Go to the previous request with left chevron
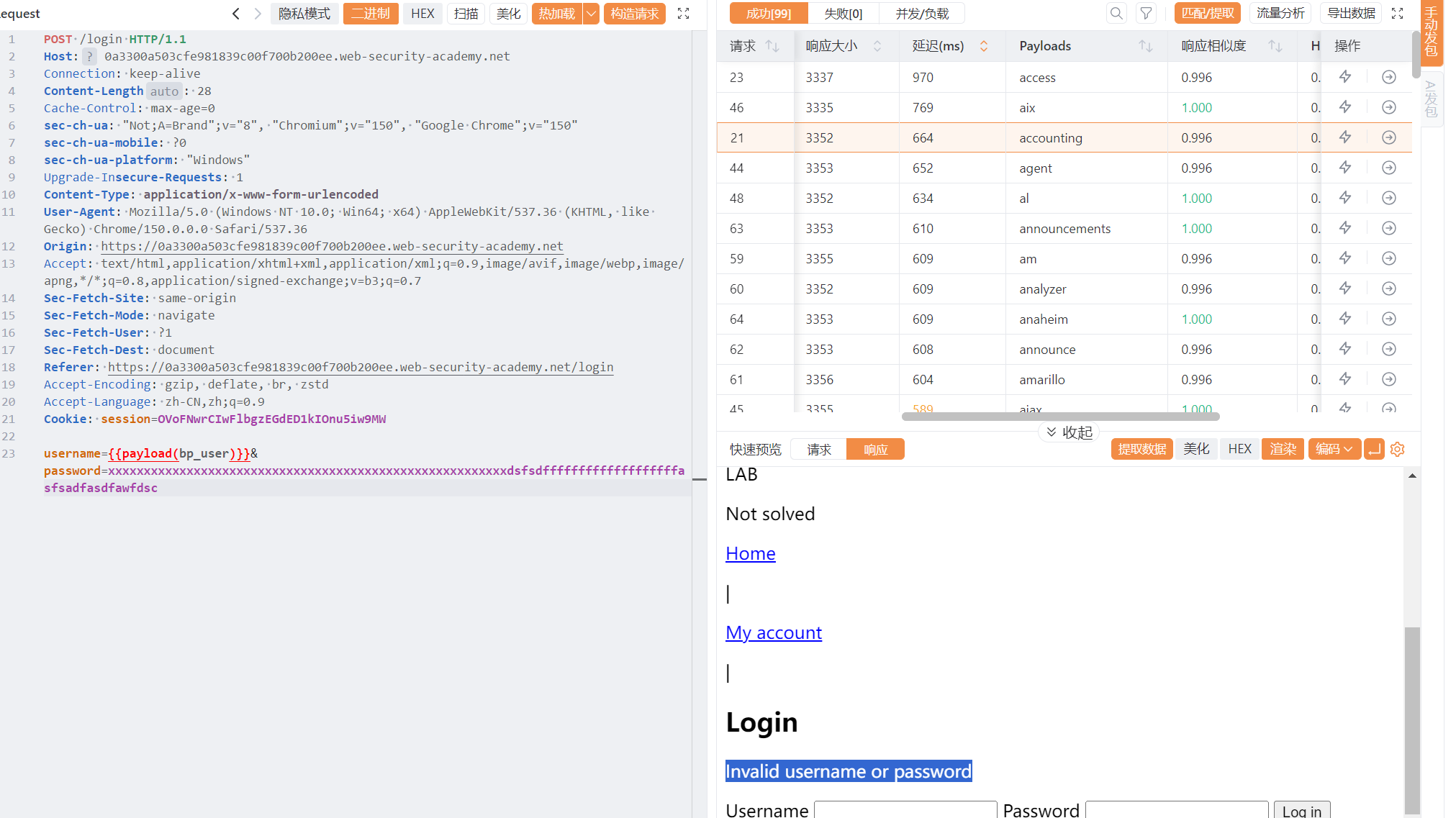 click(x=235, y=14)
